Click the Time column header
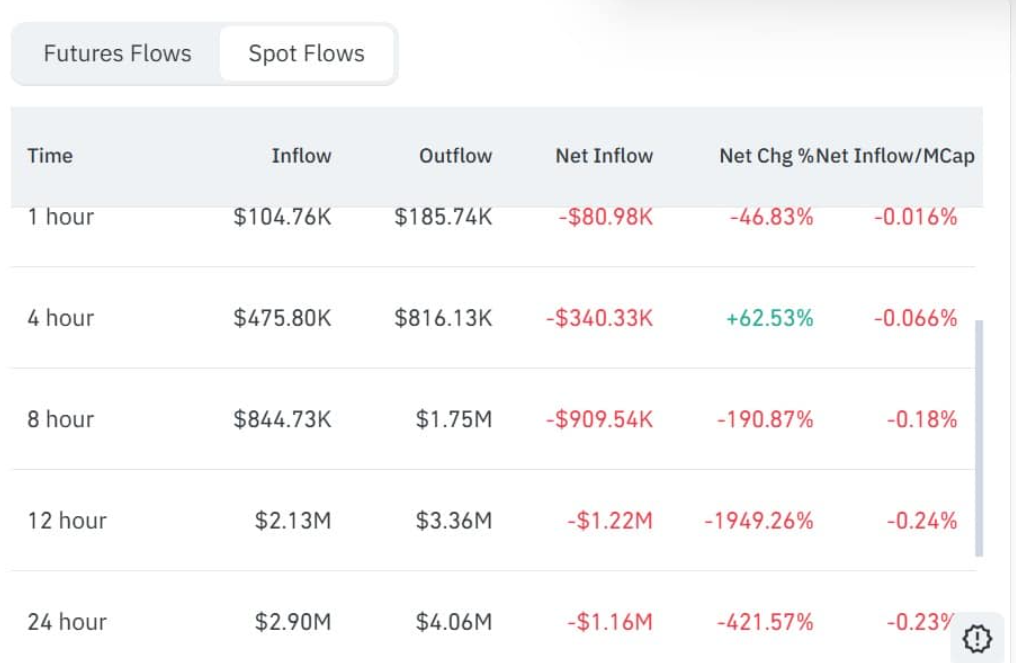Image resolution: width=1016 pixels, height=663 pixels. [50, 156]
